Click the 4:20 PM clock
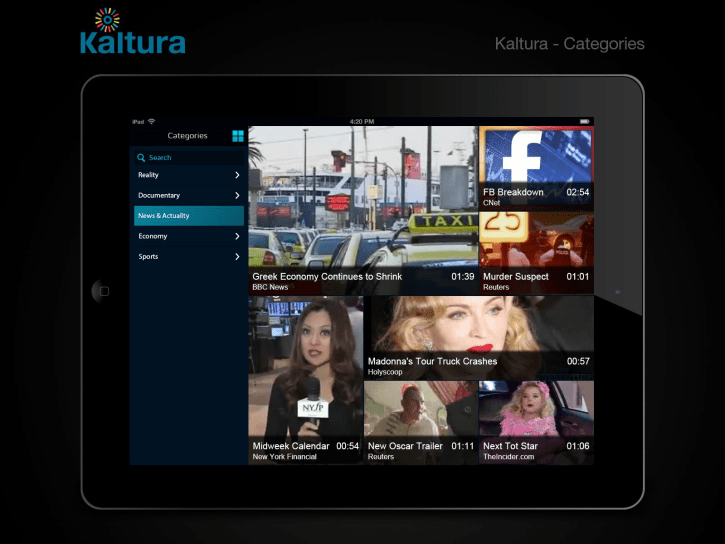This screenshot has width=725, height=544. (362, 122)
